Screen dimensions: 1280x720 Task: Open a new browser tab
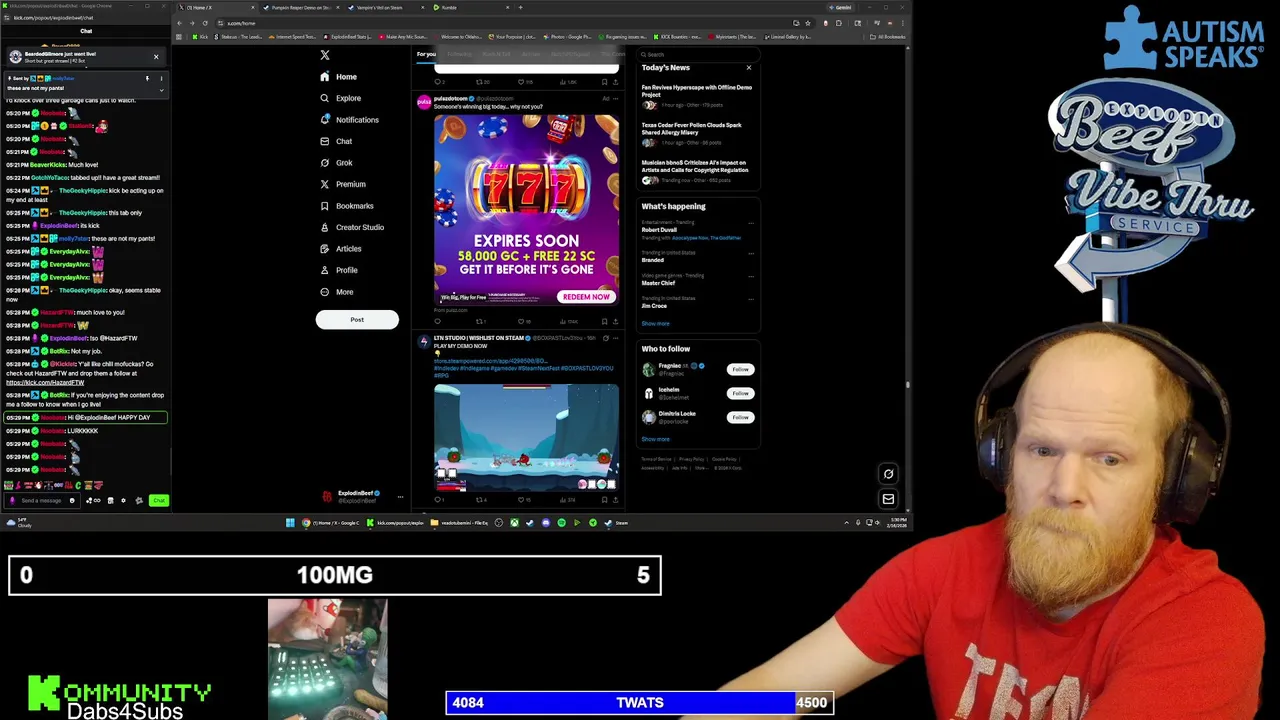(520, 8)
